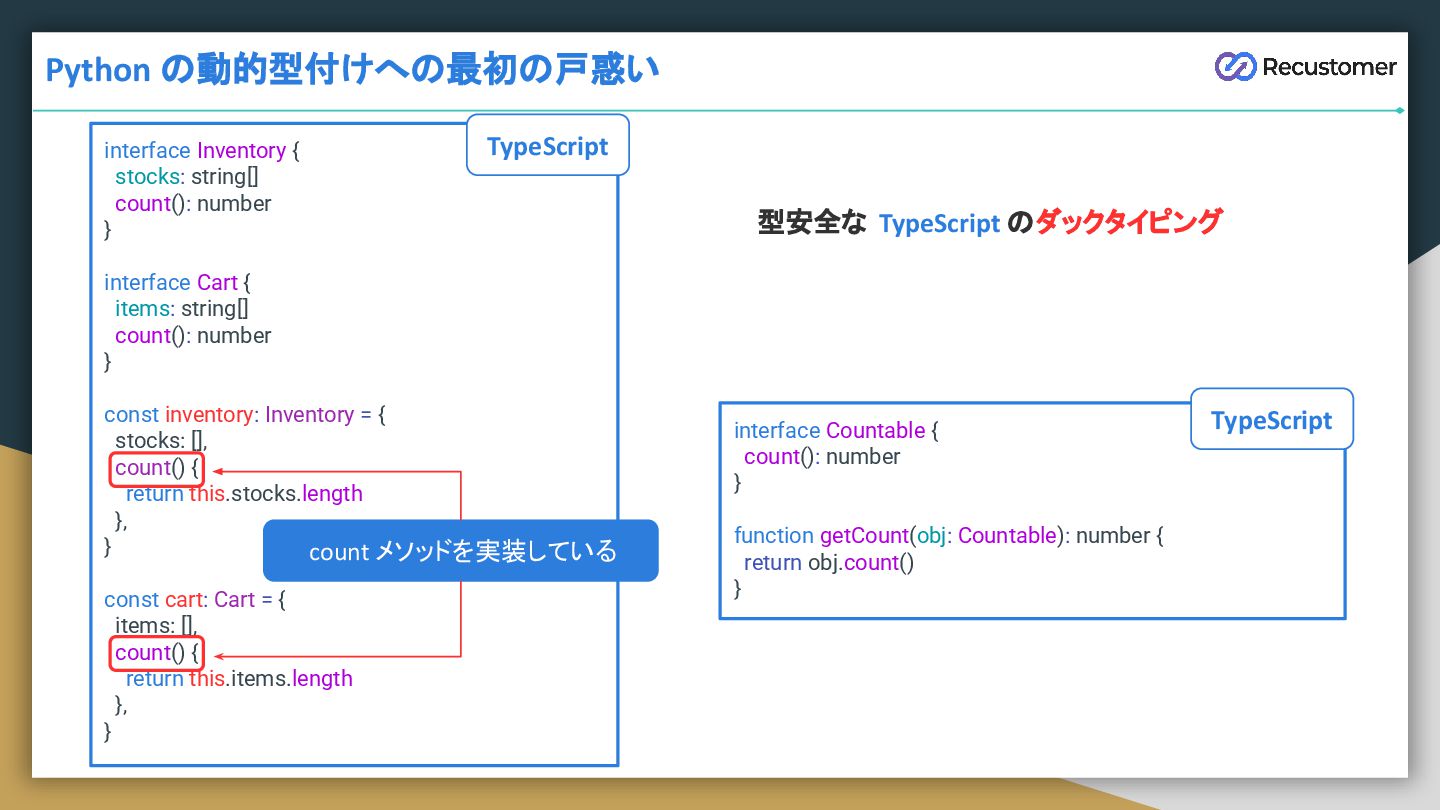The image size is (1440, 810).
Task: Click the line interface Cart {
Action: [177, 283]
